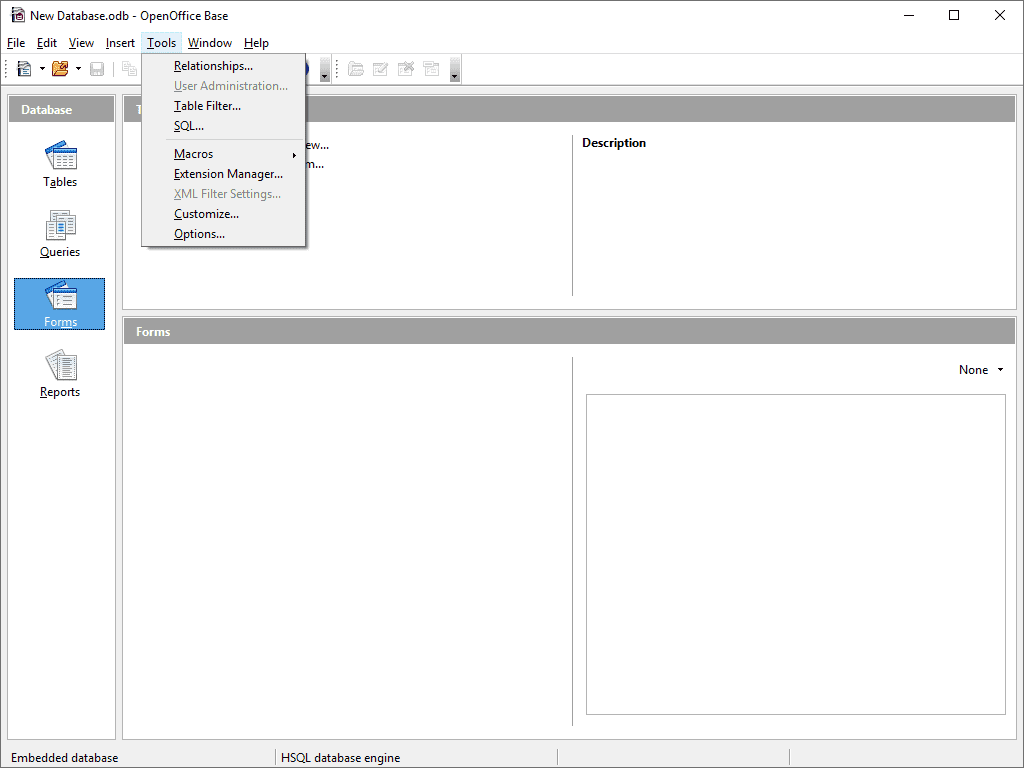Screen dimensions: 1024x768
Task: Open the Edit menu
Action: (x=46, y=43)
